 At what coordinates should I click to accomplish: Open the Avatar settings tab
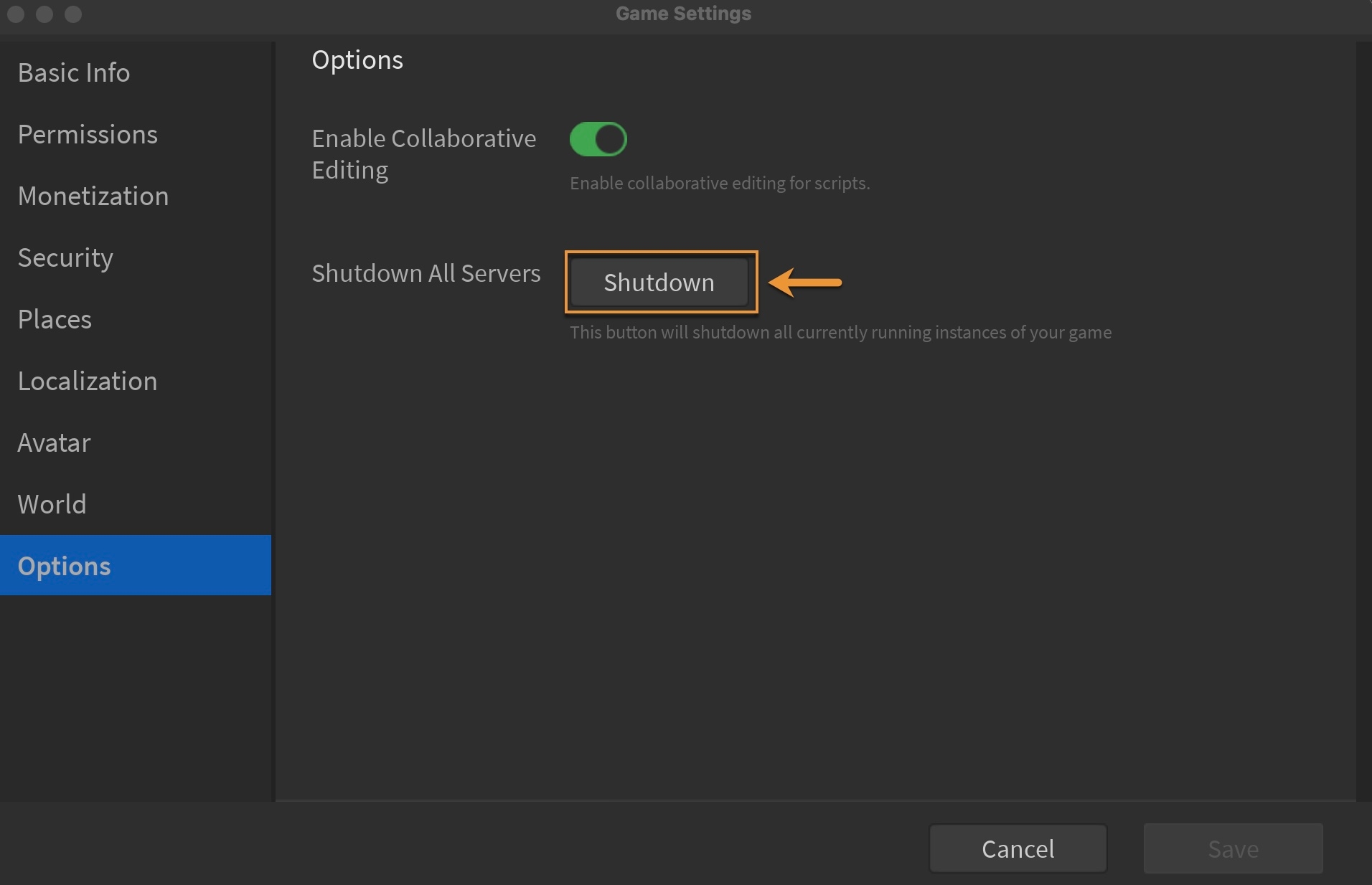click(x=54, y=442)
